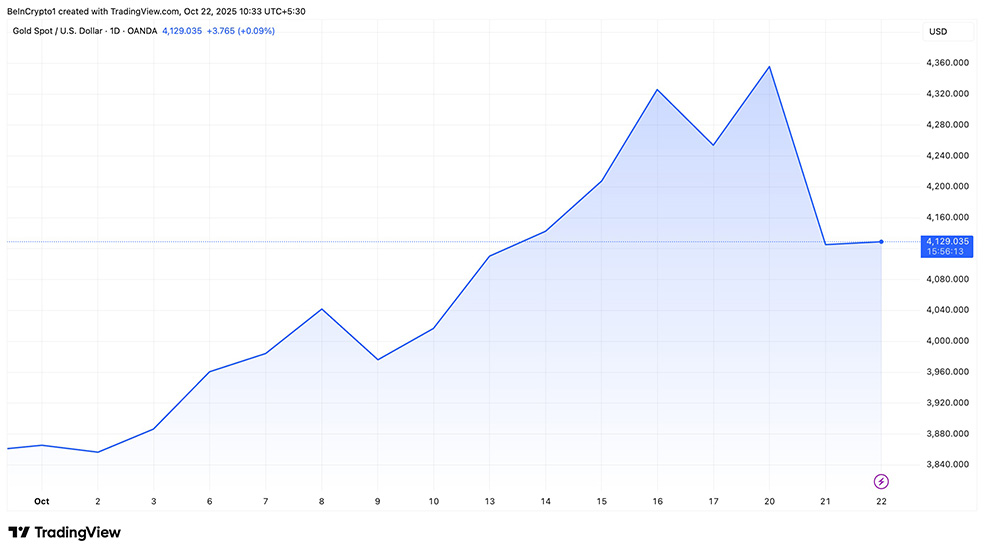Select the Oct label on time axis
984x554 pixels.
pyautogui.click(x=41, y=501)
